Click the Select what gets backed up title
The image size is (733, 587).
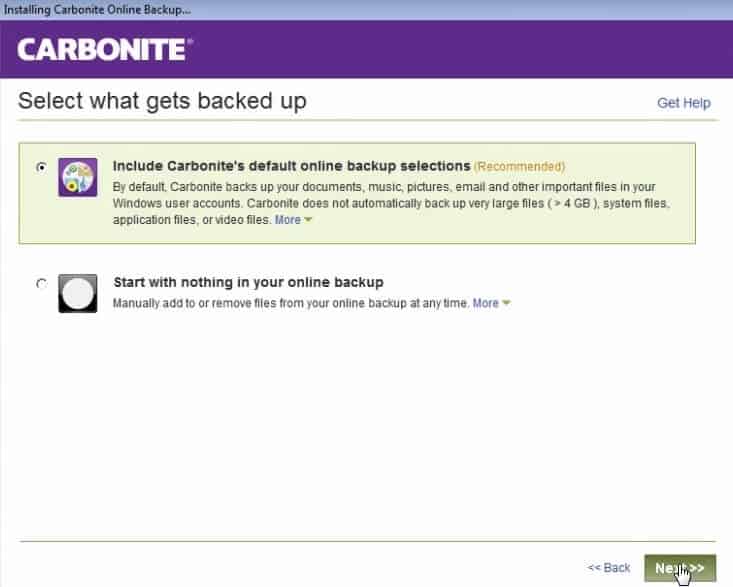point(162,101)
